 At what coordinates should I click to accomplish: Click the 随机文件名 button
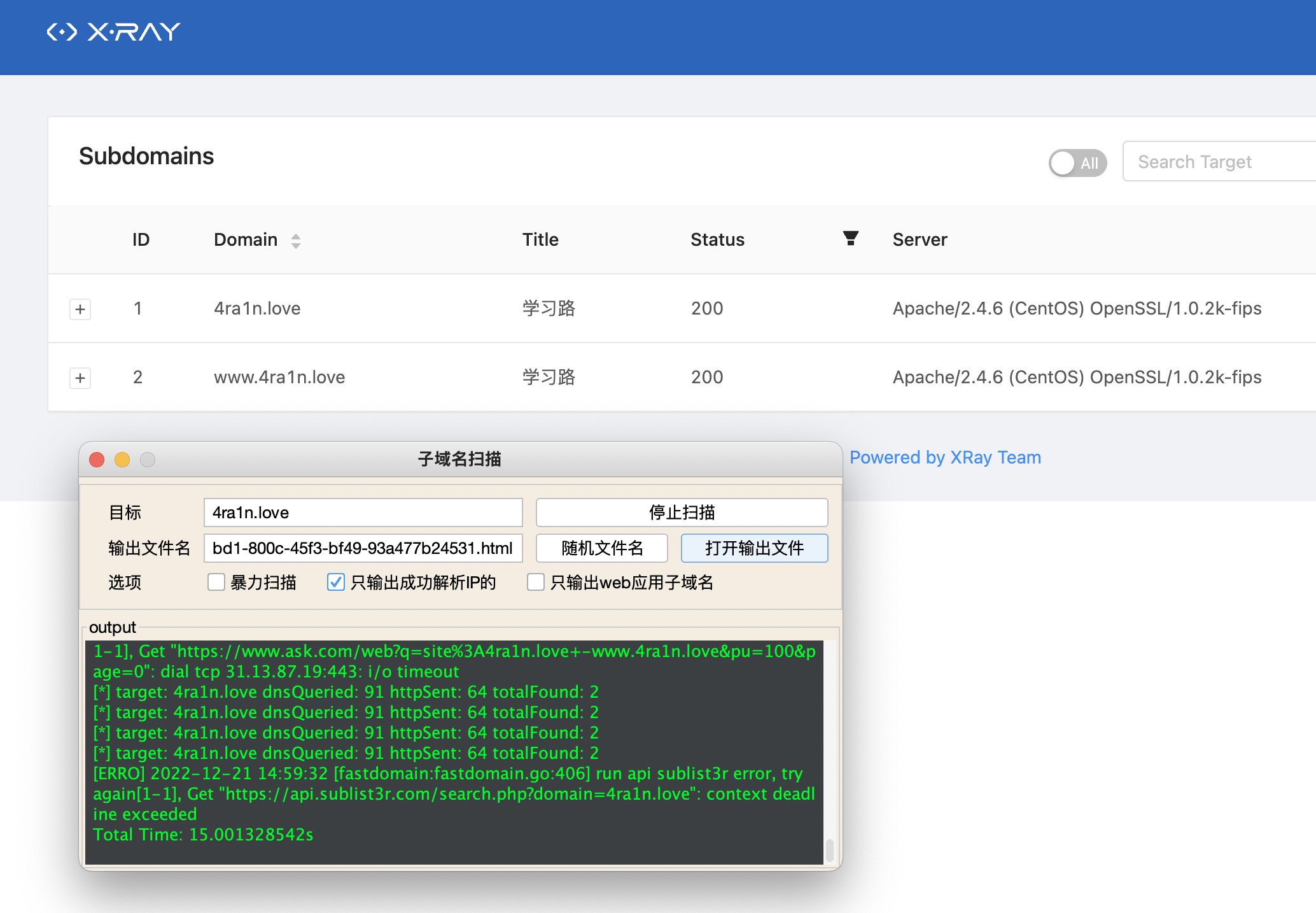[x=601, y=548]
